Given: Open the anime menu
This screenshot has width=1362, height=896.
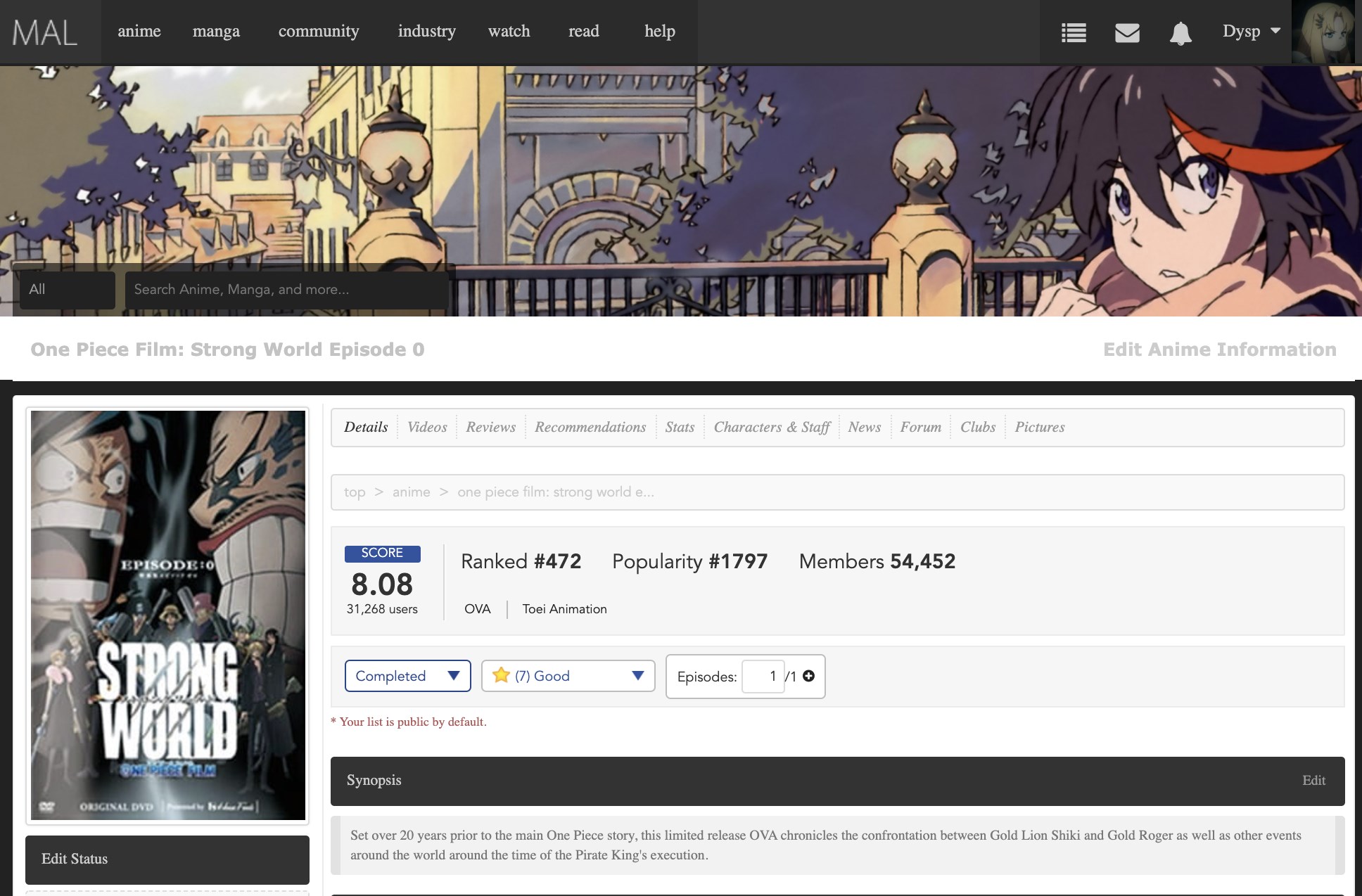Looking at the screenshot, I should (x=139, y=31).
